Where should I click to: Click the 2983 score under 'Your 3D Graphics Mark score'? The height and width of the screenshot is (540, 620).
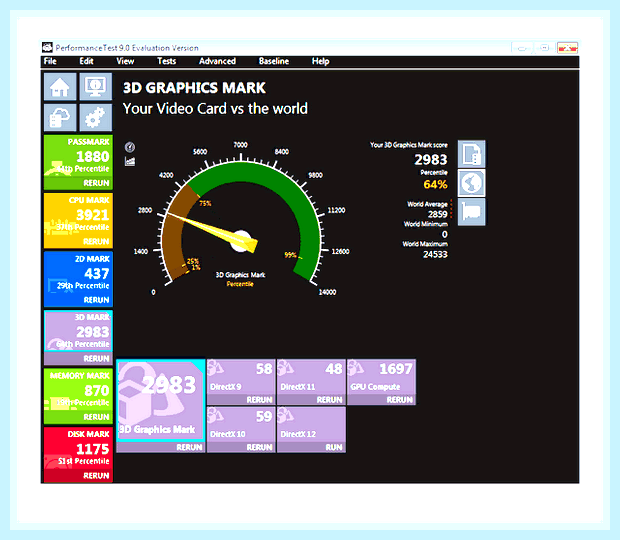(x=431, y=160)
